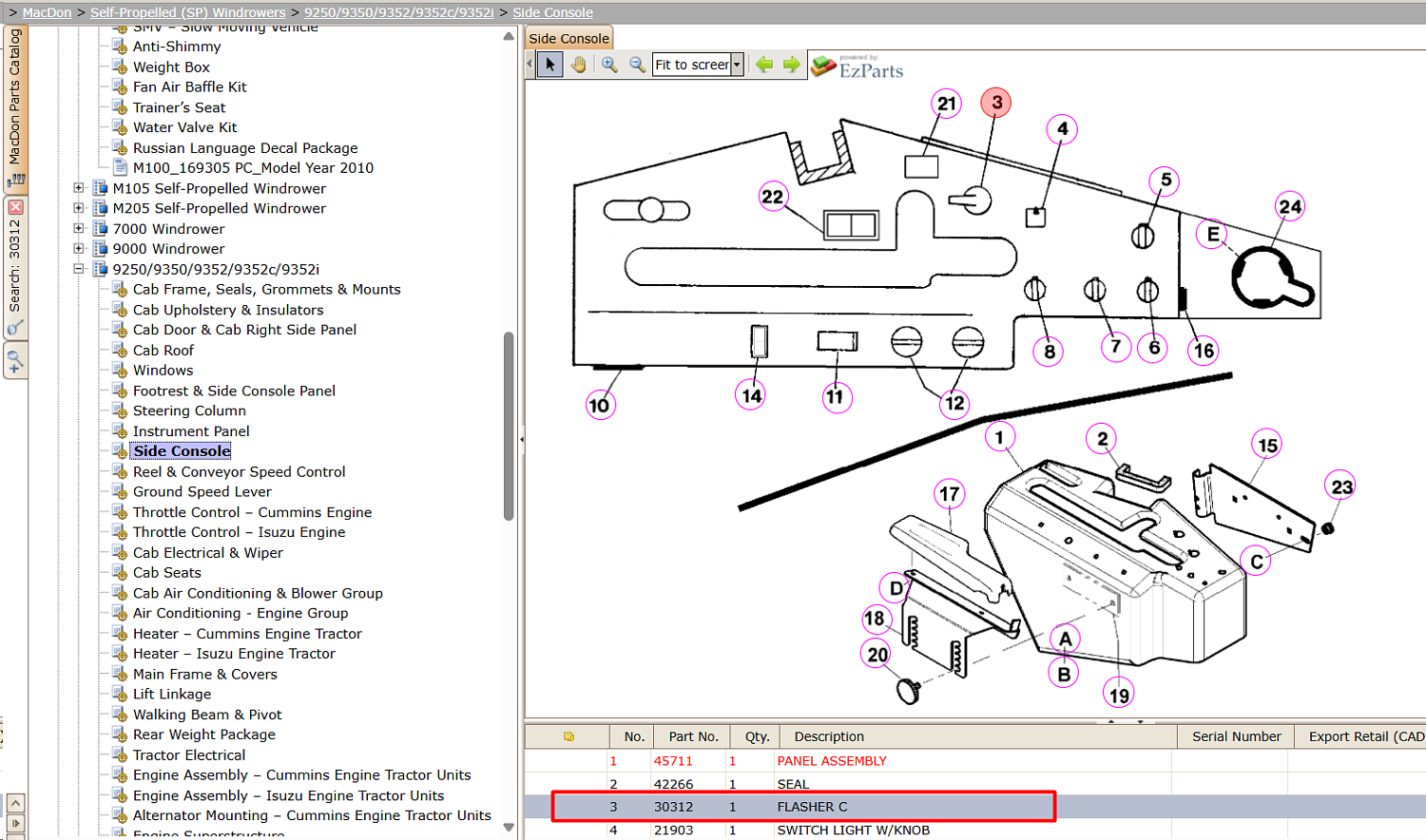Click the tree scrollbar down arrow
The image size is (1426, 840).
pos(509,828)
